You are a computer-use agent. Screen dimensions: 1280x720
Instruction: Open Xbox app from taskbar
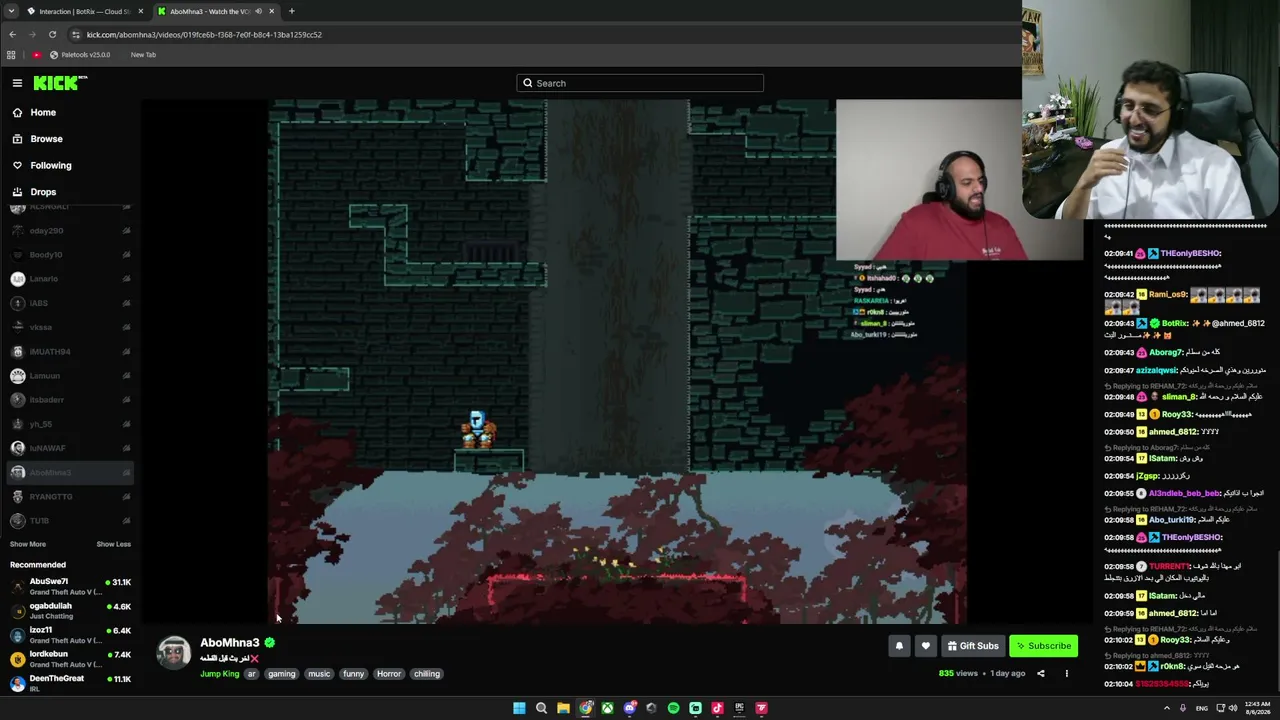(607, 708)
